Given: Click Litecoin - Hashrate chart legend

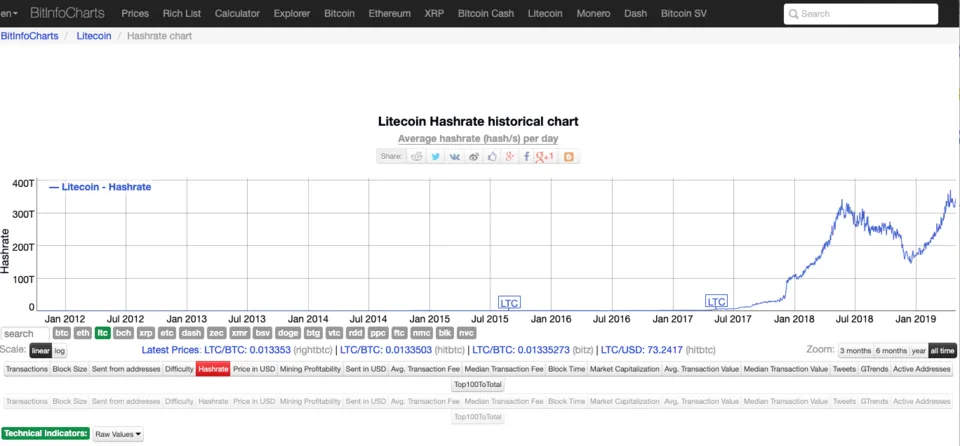Looking at the screenshot, I should [100, 187].
